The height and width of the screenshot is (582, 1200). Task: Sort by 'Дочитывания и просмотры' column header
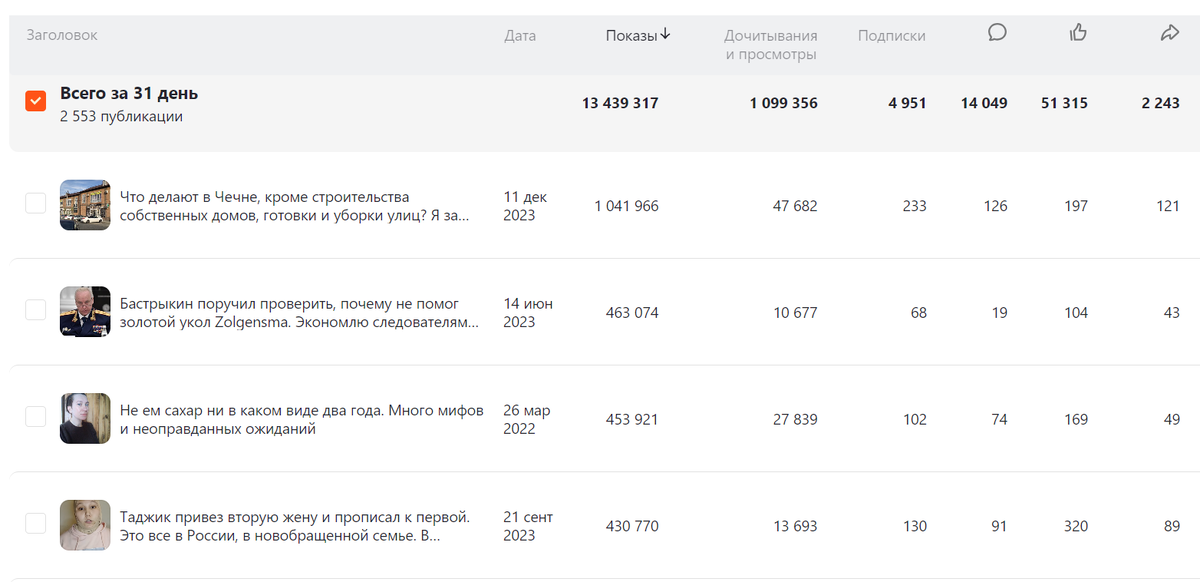coord(770,45)
